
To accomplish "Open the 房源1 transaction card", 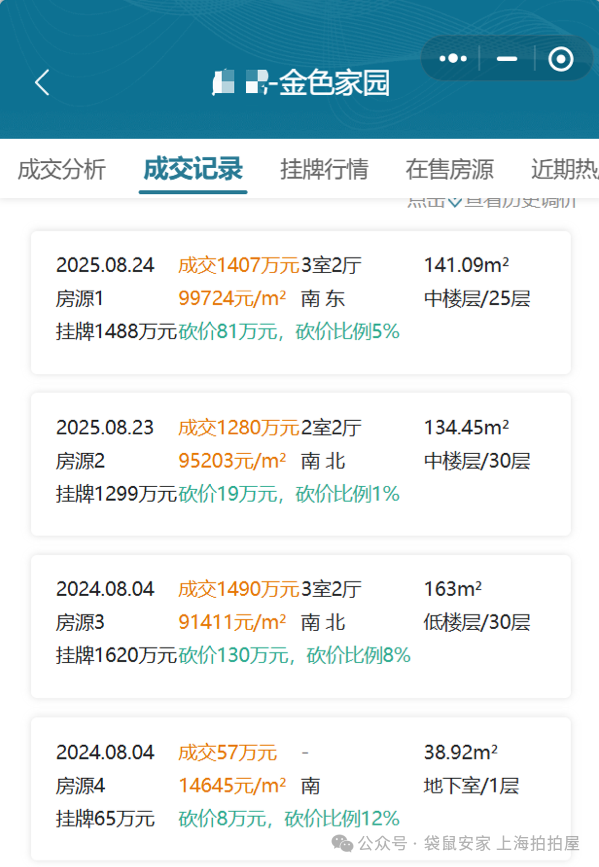I will [301, 302].
